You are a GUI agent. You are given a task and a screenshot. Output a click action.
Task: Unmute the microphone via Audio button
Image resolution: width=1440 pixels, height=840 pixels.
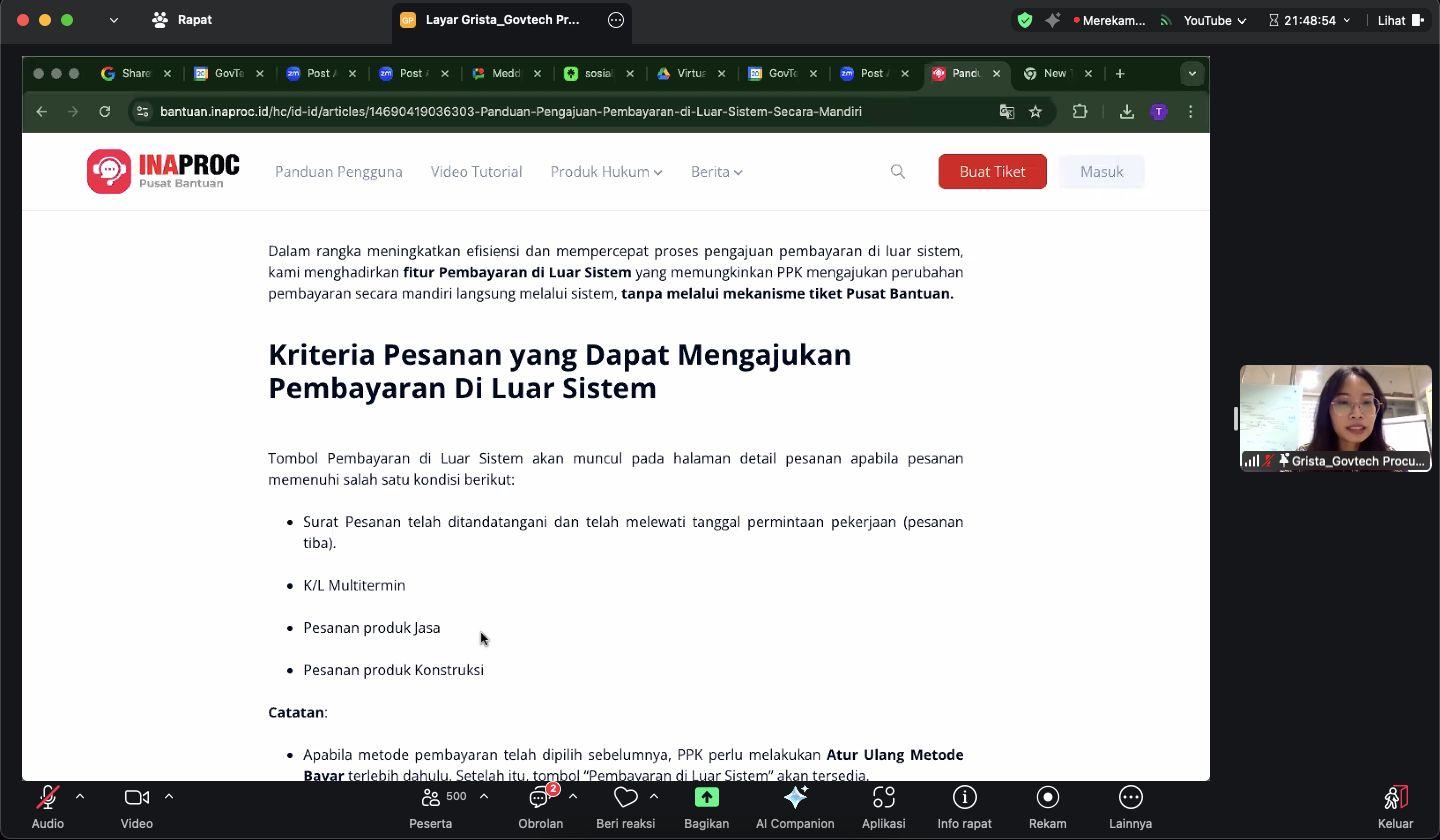[47, 798]
